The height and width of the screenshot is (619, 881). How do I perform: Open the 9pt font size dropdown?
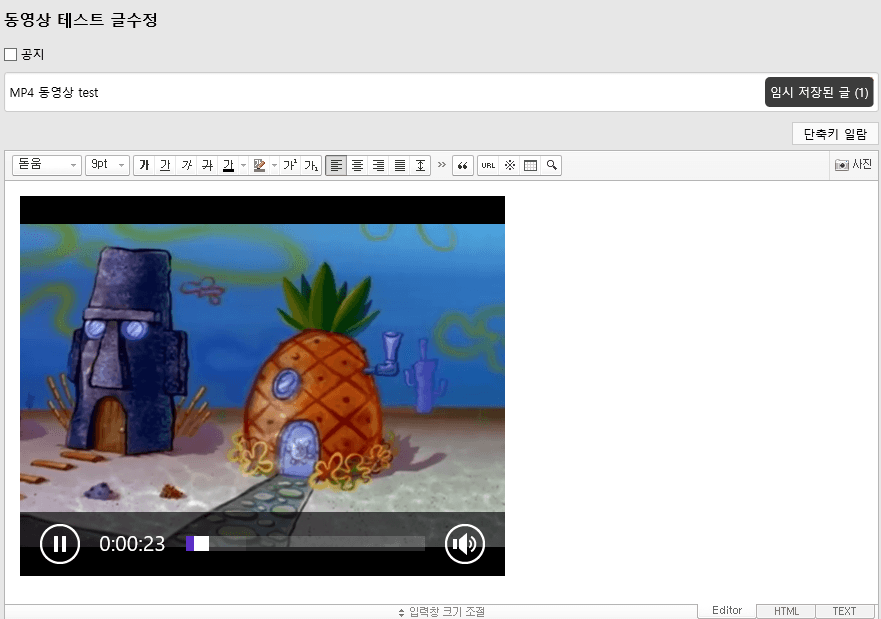click(x=107, y=165)
